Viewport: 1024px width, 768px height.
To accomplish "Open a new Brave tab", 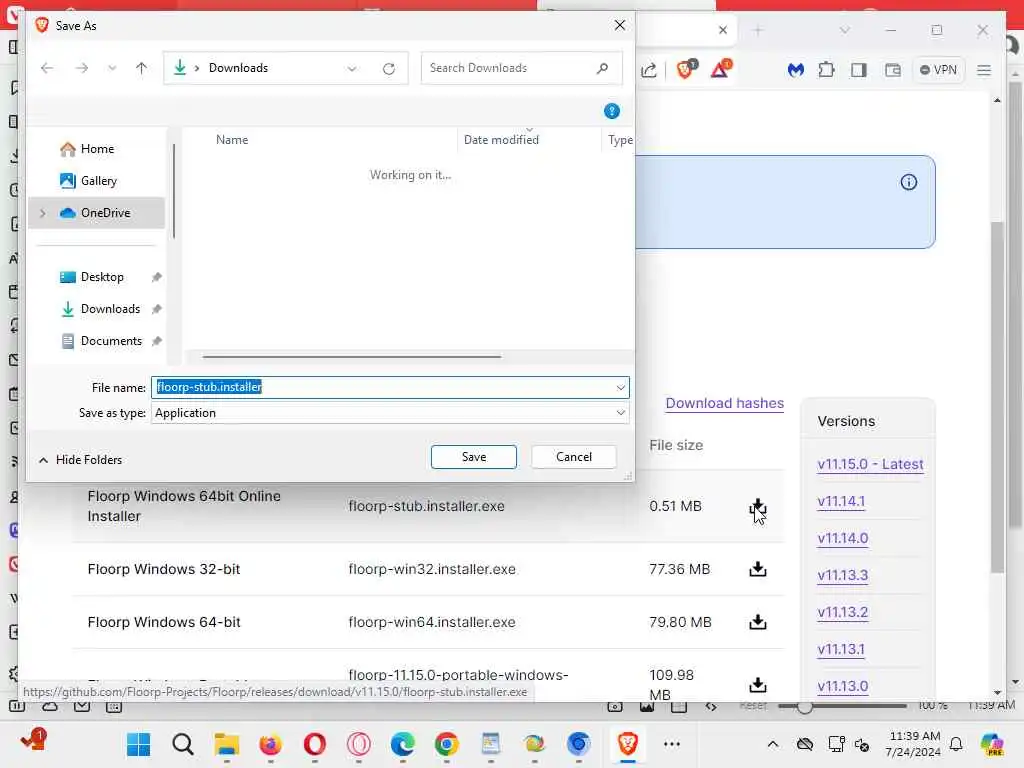I will tap(758, 30).
